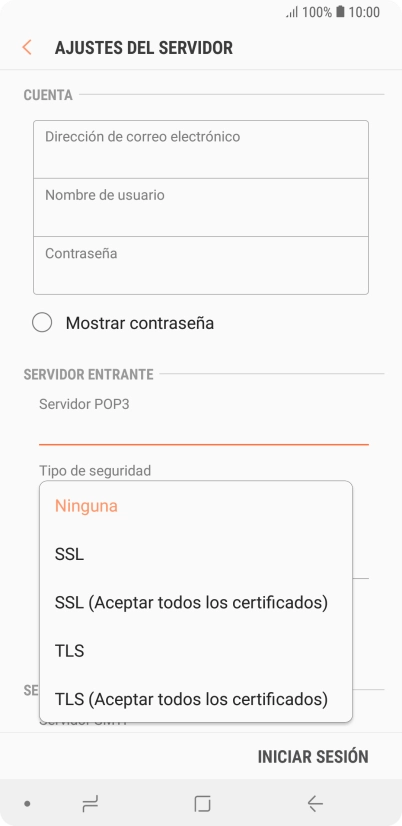
Task: Select Ninguna security option
Action: pos(196,506)
